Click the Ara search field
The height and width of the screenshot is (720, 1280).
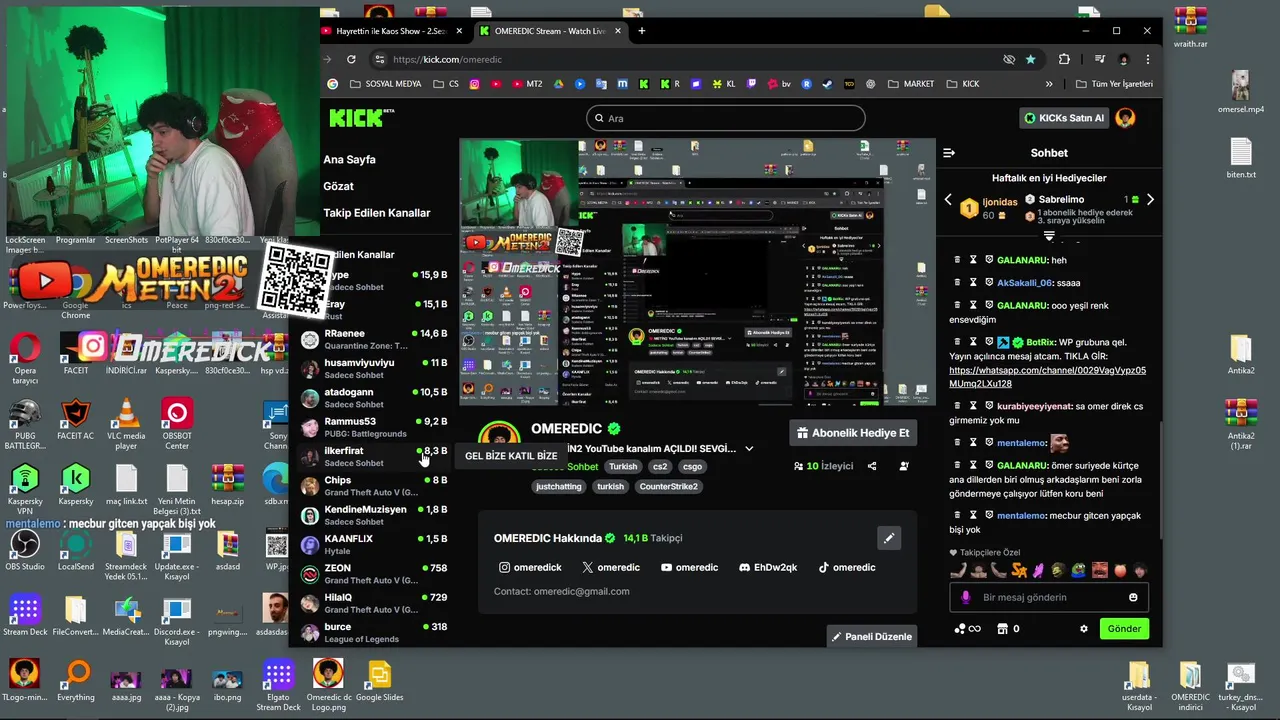click(725, 118)
